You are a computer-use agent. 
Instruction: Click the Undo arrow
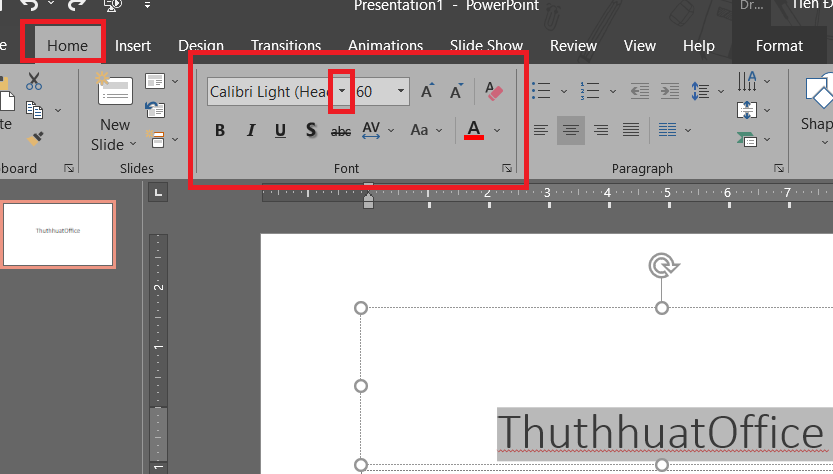coord(30,5)
